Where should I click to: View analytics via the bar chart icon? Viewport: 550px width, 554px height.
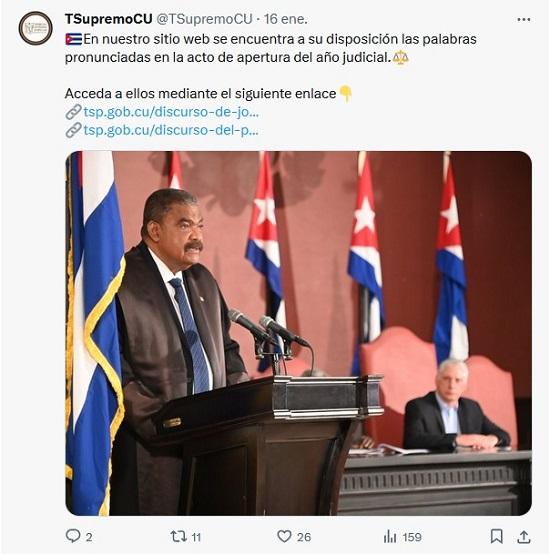(x=390, y=537)
